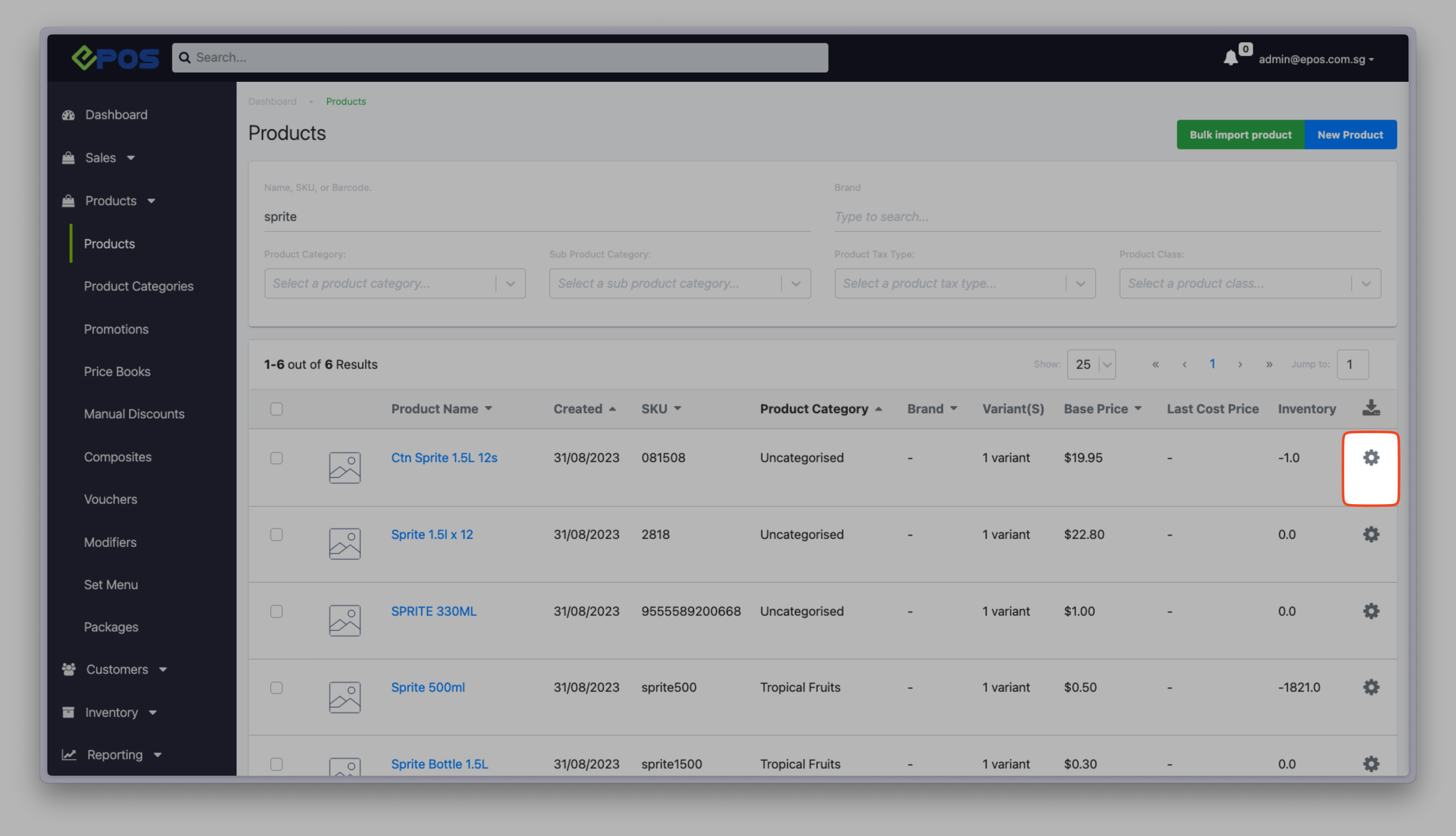Open the Product Category dropdown

point(395,284)
